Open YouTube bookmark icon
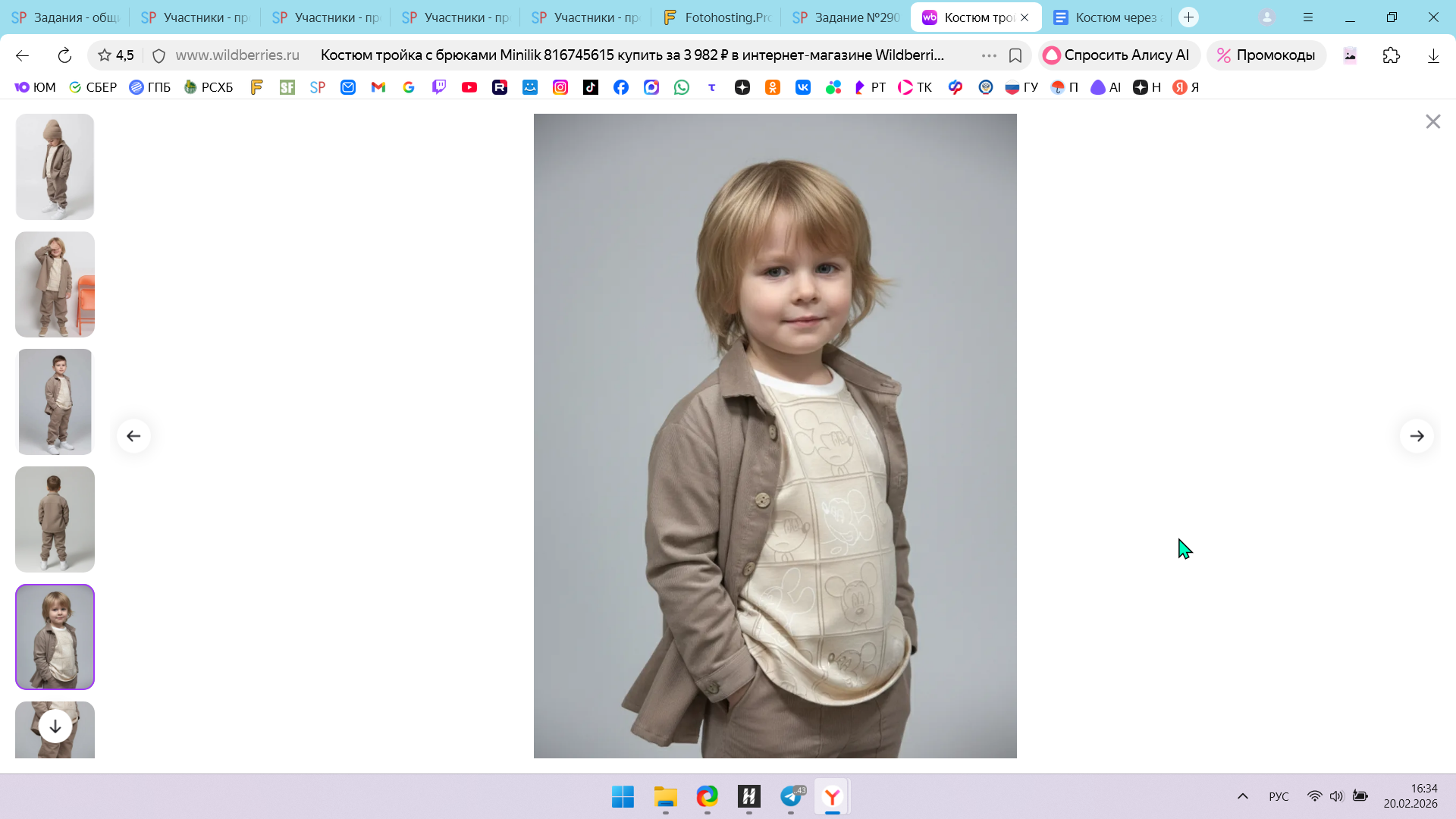The image size is (1456, 819). click(x=469, y=87)
